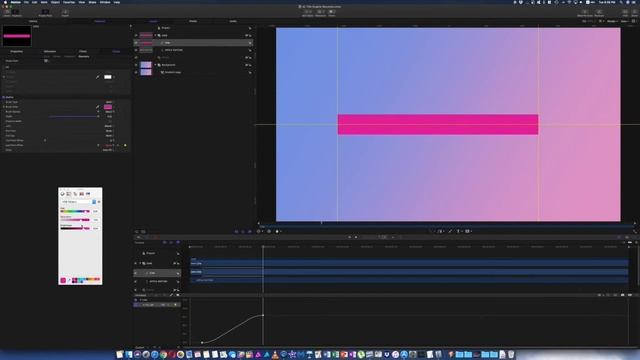Open the Behaviors toolbar popup
This screenshot has height=360, width=640.
click(x=320, y=13)
